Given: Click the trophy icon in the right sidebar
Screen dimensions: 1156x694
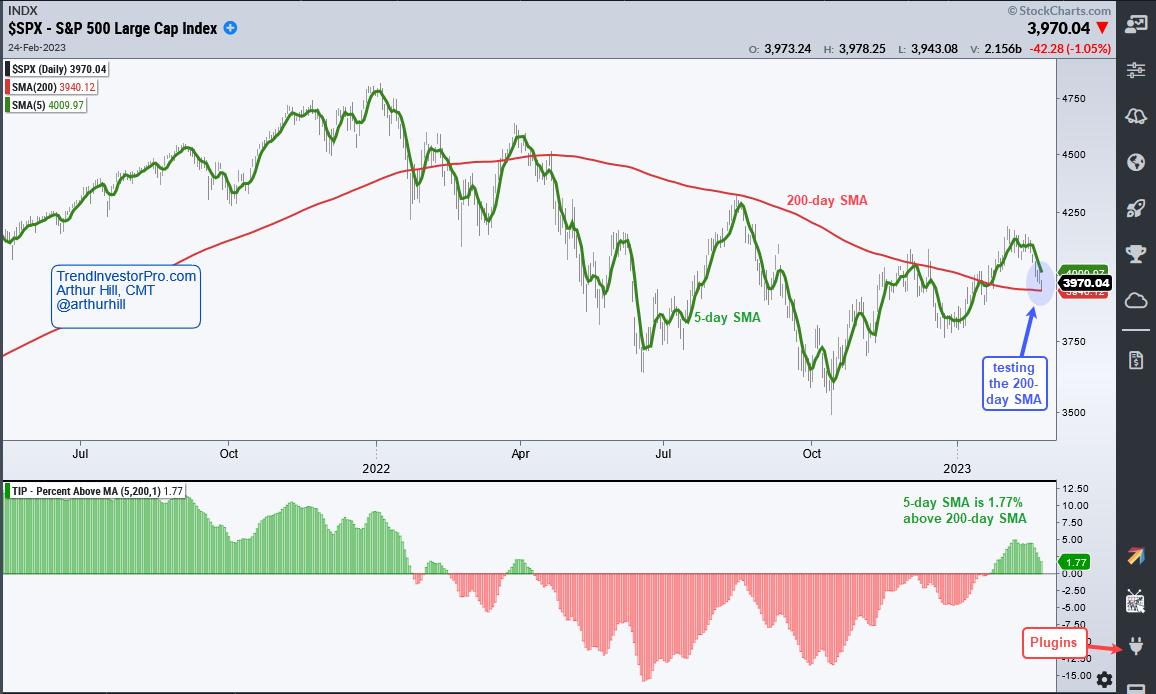Looking at the screenshot, I should 1136,254.
